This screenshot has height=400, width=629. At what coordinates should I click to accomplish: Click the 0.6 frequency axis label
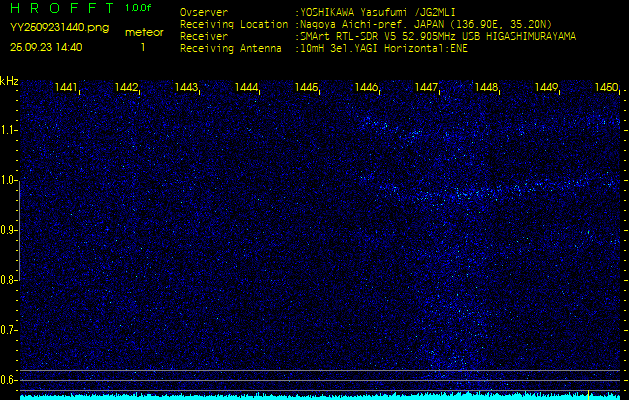[x=9, y=380]
